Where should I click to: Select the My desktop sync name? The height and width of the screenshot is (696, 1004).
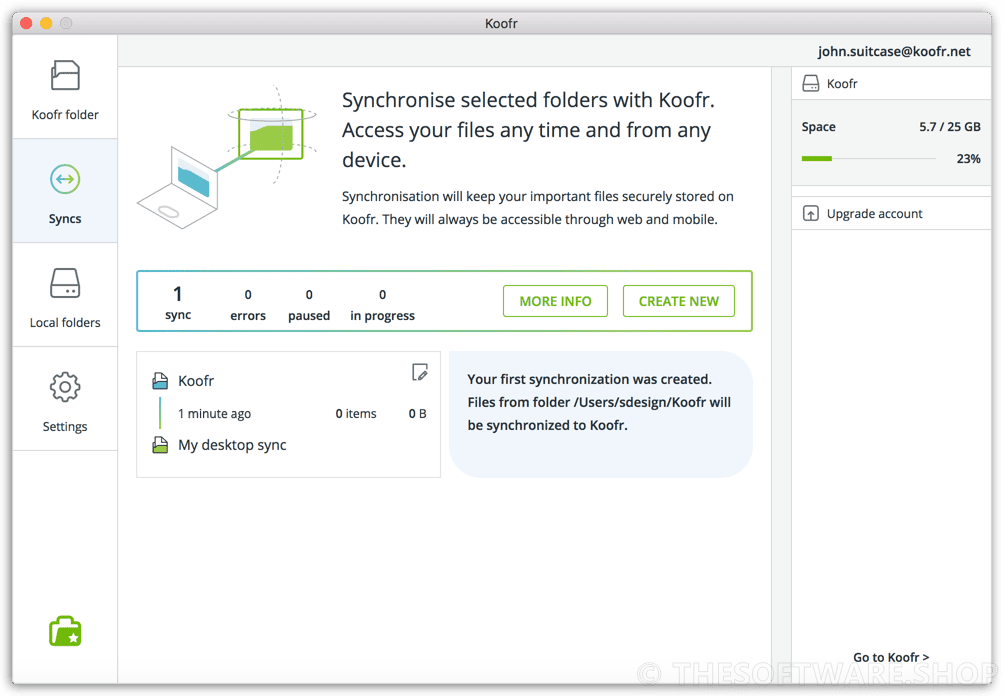pyautogui.click(x=232, y=445)
